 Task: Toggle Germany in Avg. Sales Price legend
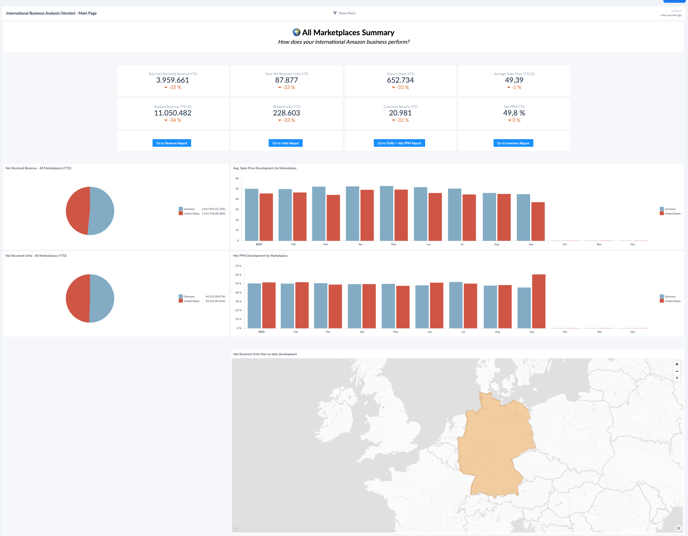click(x=670, y=210)
